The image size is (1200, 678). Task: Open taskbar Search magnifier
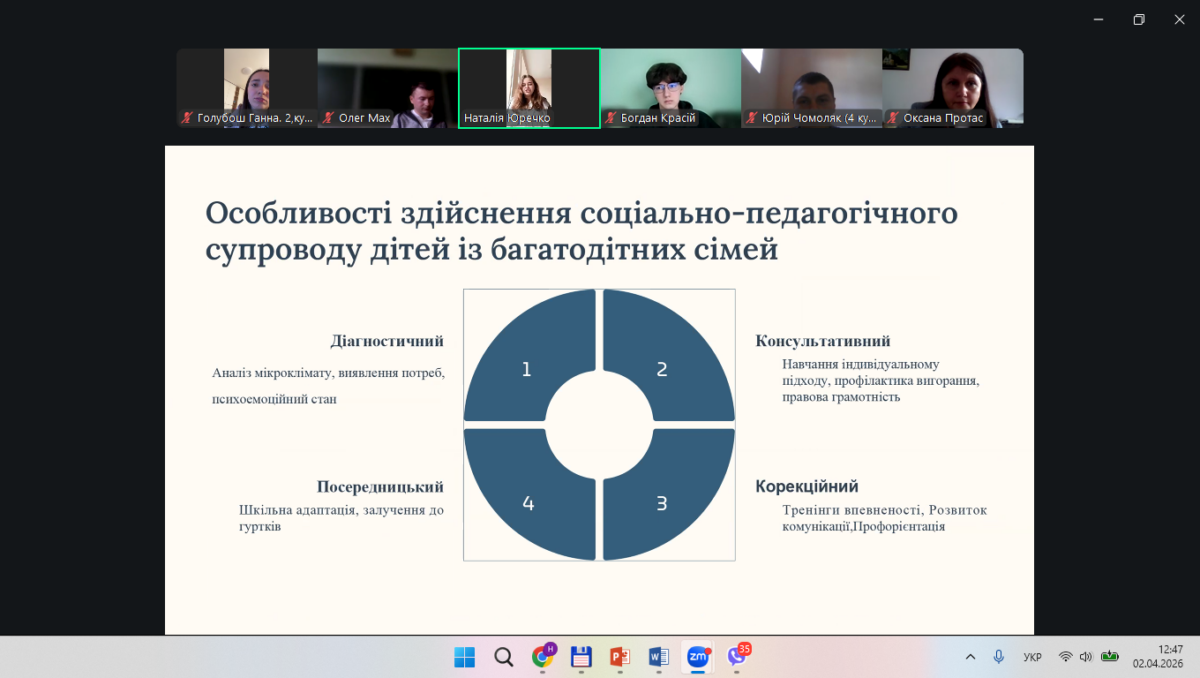[x=504, y=657]
